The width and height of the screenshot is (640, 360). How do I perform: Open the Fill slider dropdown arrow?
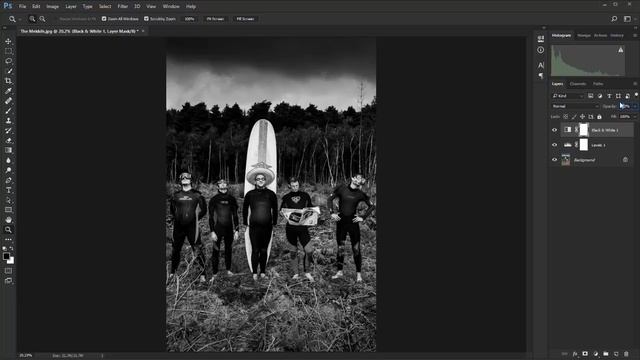point(635,117)
